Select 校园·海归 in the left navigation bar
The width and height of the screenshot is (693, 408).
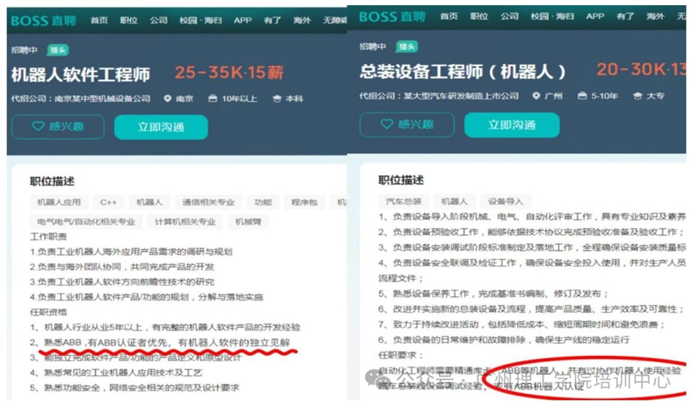tap(198, 20)
